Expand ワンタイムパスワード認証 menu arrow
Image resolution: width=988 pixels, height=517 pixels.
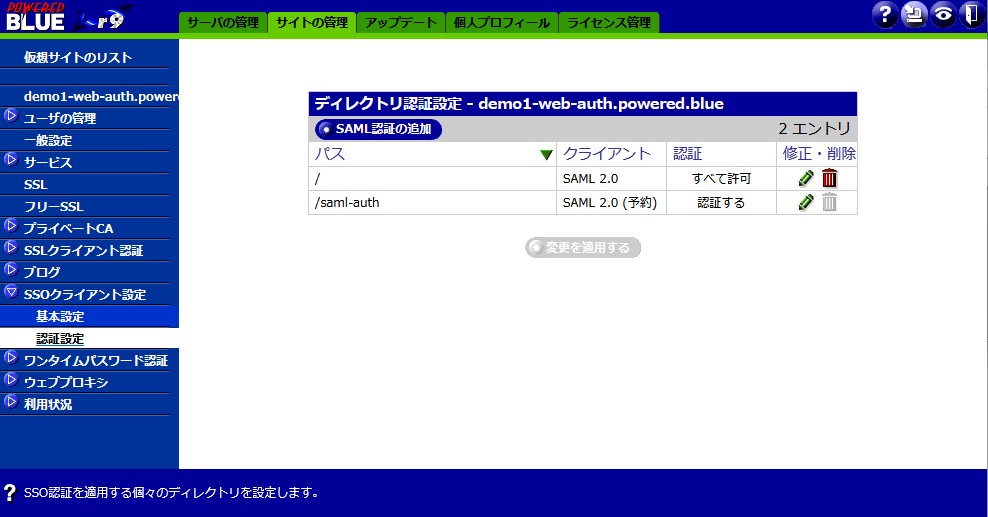(11, 358)
